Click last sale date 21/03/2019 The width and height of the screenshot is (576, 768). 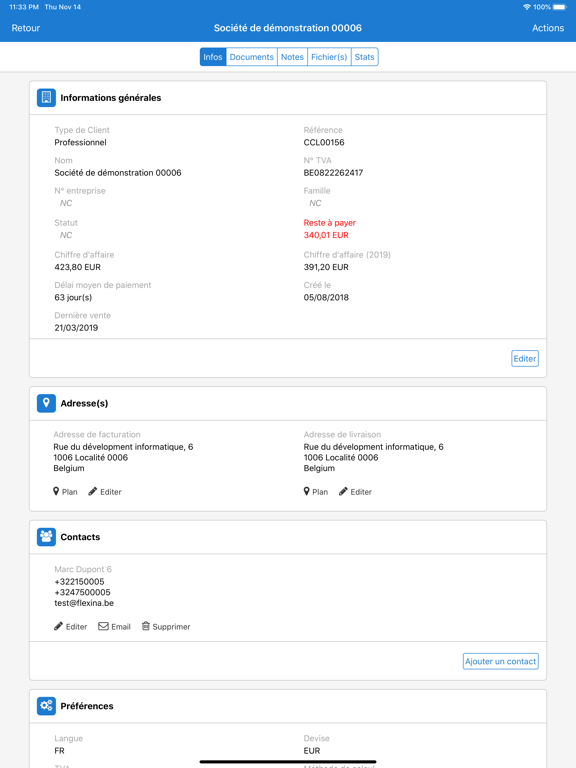(x=76, y=328)
